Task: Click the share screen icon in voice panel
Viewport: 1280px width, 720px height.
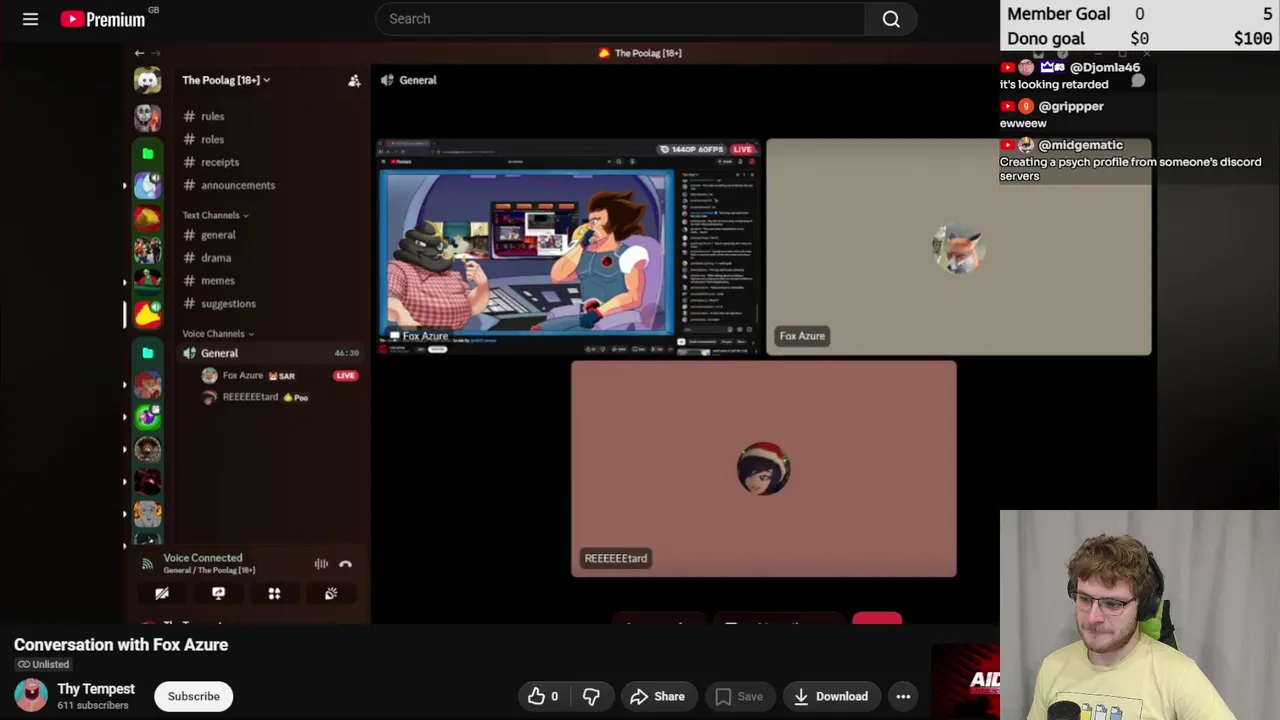Action: [x=218, y=594]
